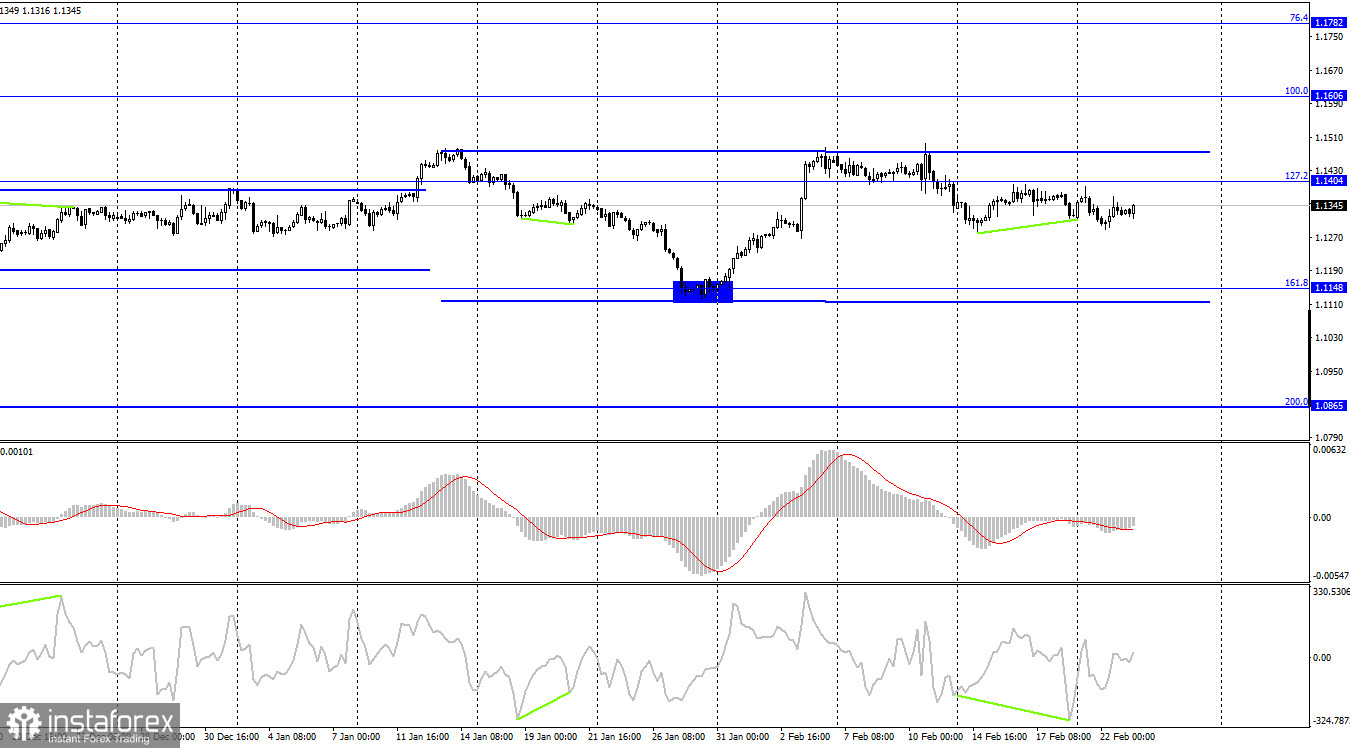Click the 30 Dec 16:00 time label
Viewport: 1350px width, 748px height.
[231, 737]
